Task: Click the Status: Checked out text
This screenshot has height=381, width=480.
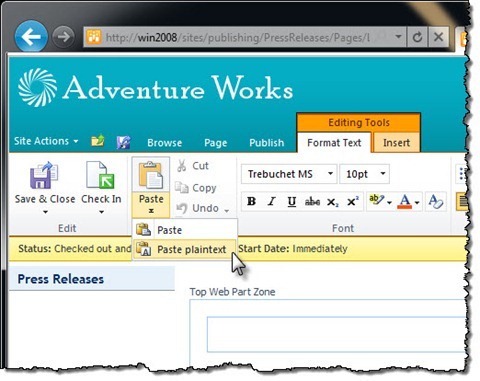Action: [x=74, y=249]
